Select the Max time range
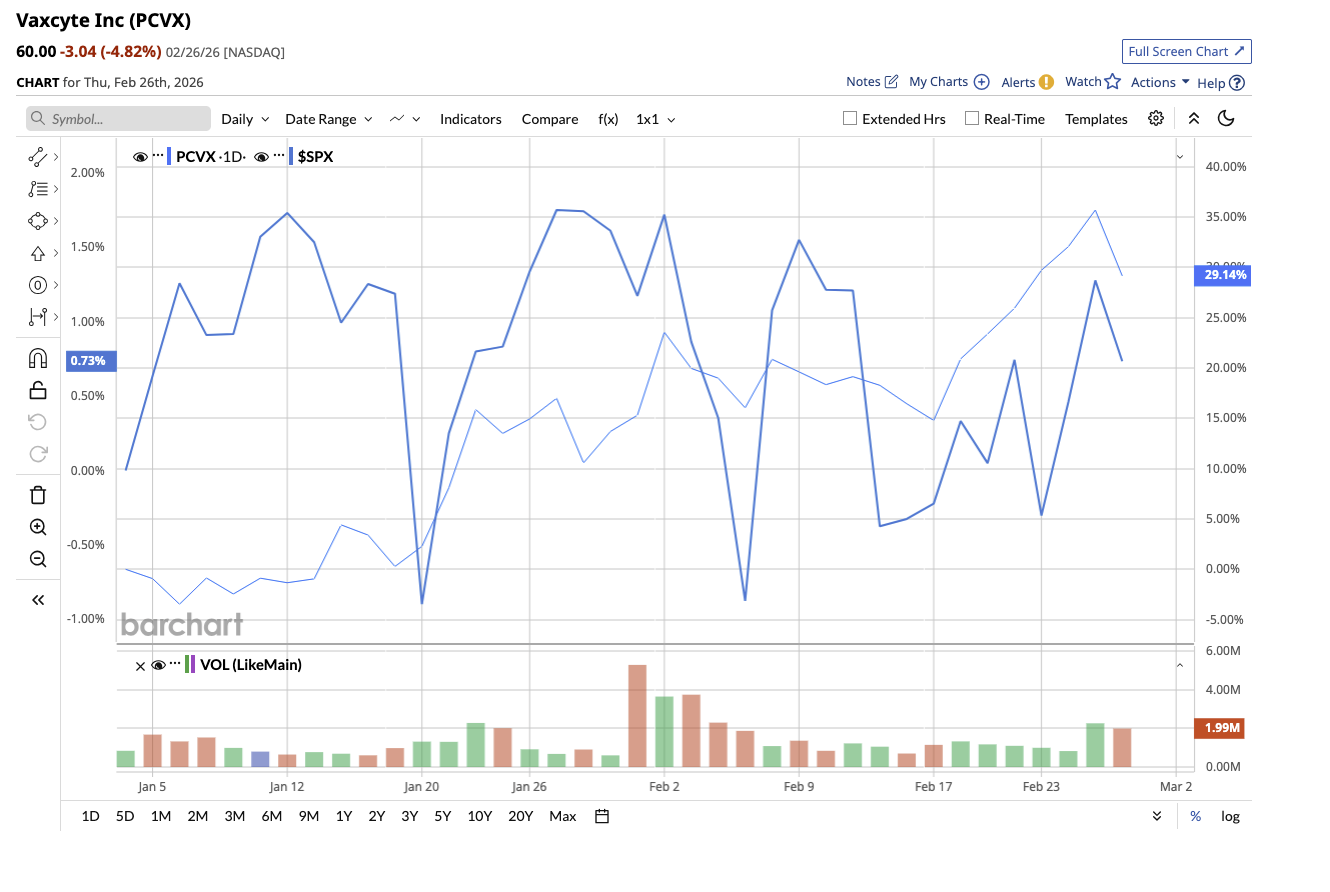This screenshot has height=892, width=1330. tap(563, 816)
